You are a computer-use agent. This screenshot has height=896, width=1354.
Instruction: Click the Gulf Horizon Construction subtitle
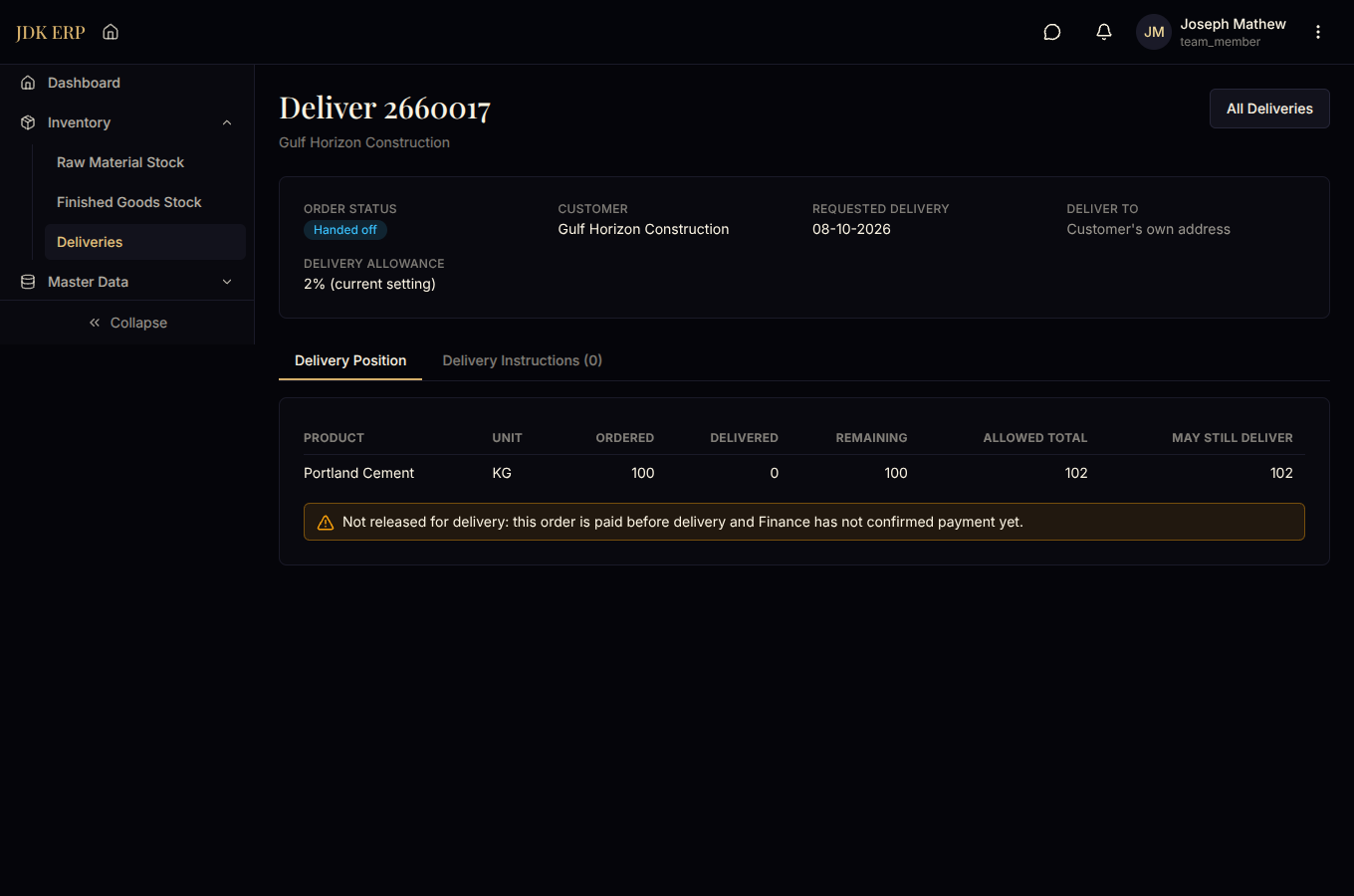pyautogui.click(x=364, y=142)
